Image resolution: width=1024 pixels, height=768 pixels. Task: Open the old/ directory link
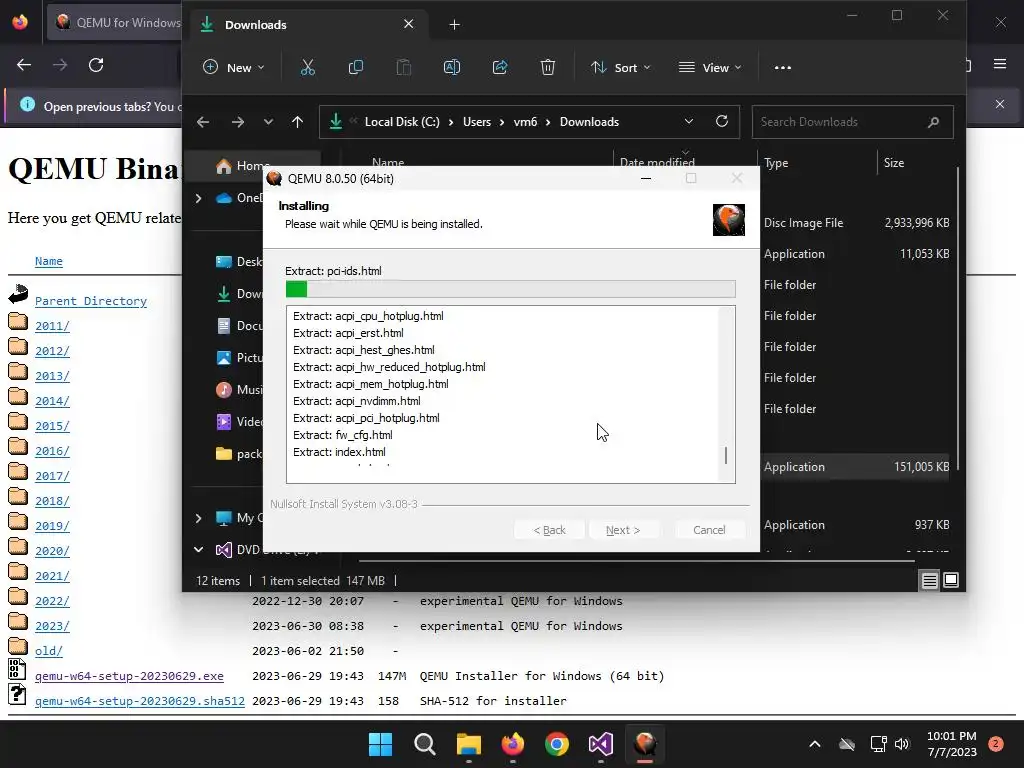49,651
